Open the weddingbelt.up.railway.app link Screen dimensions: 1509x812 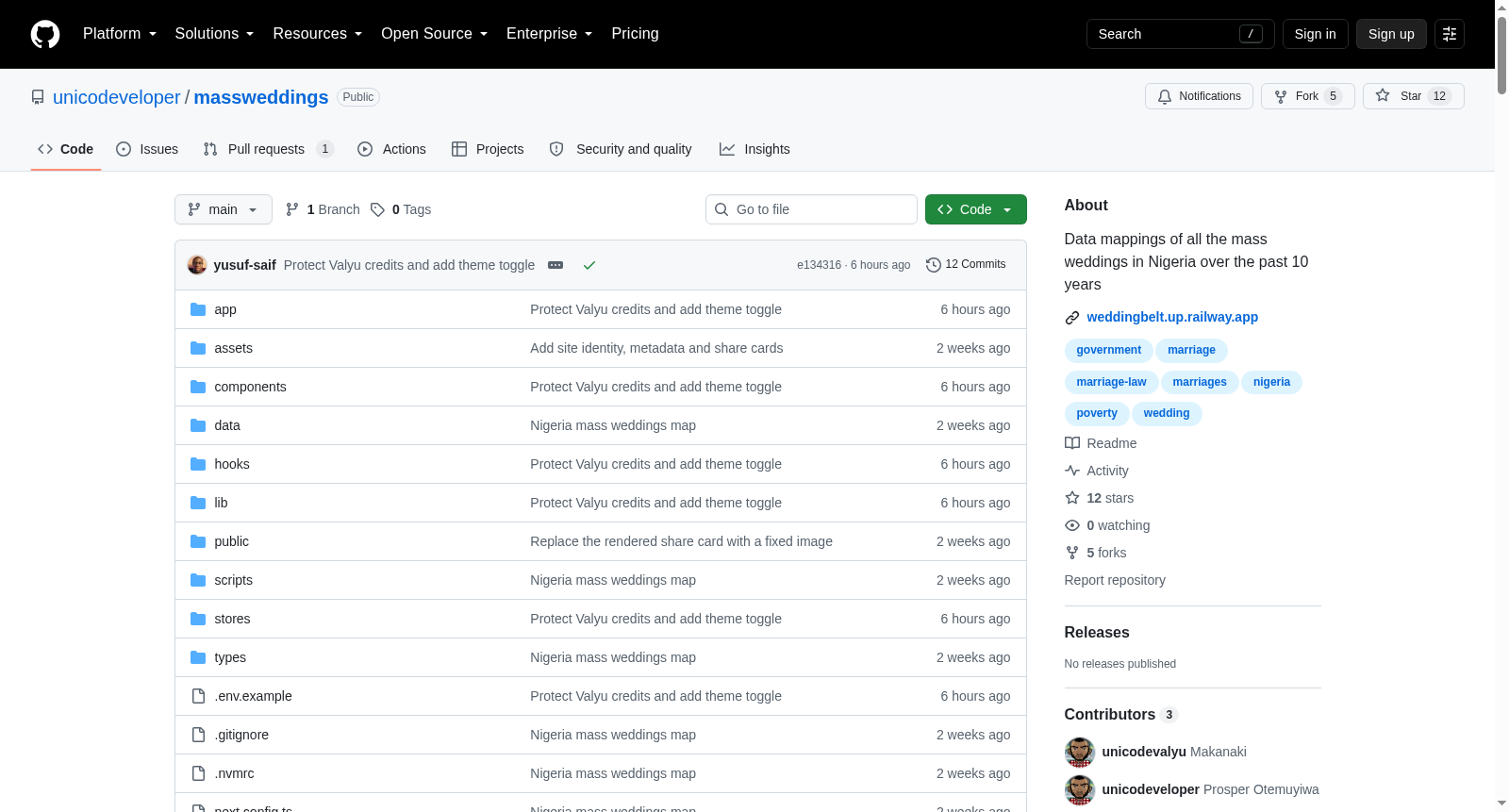coord(1172,318)
